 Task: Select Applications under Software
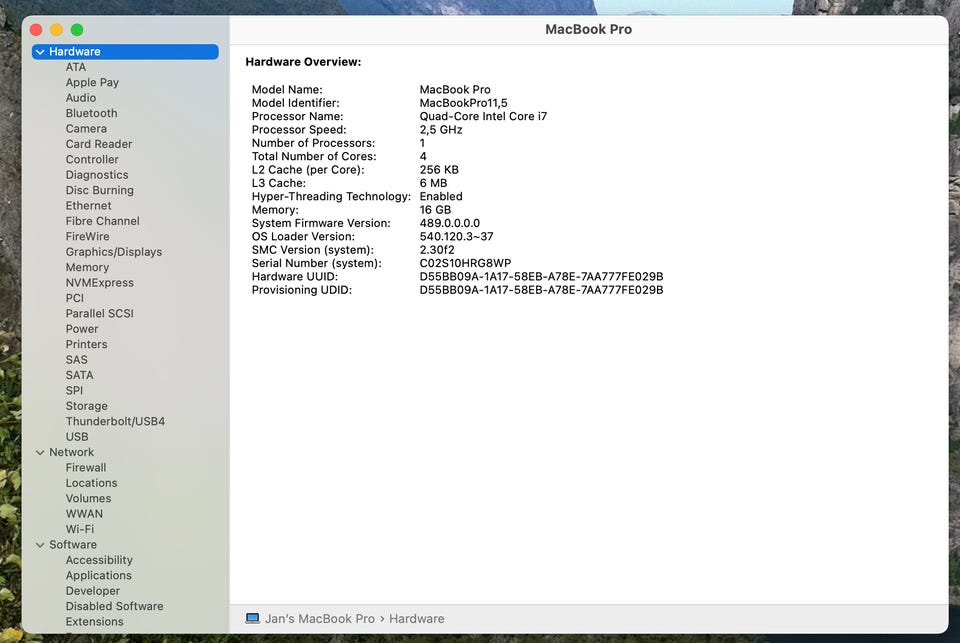[98, 576]
